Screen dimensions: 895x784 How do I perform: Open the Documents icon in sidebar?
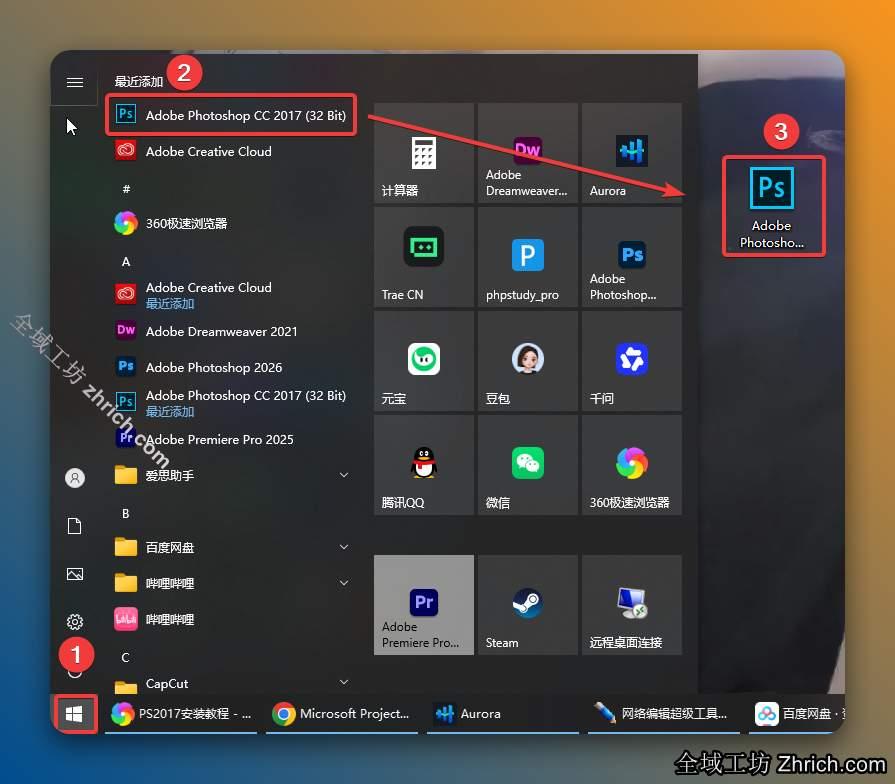(75, 526)
